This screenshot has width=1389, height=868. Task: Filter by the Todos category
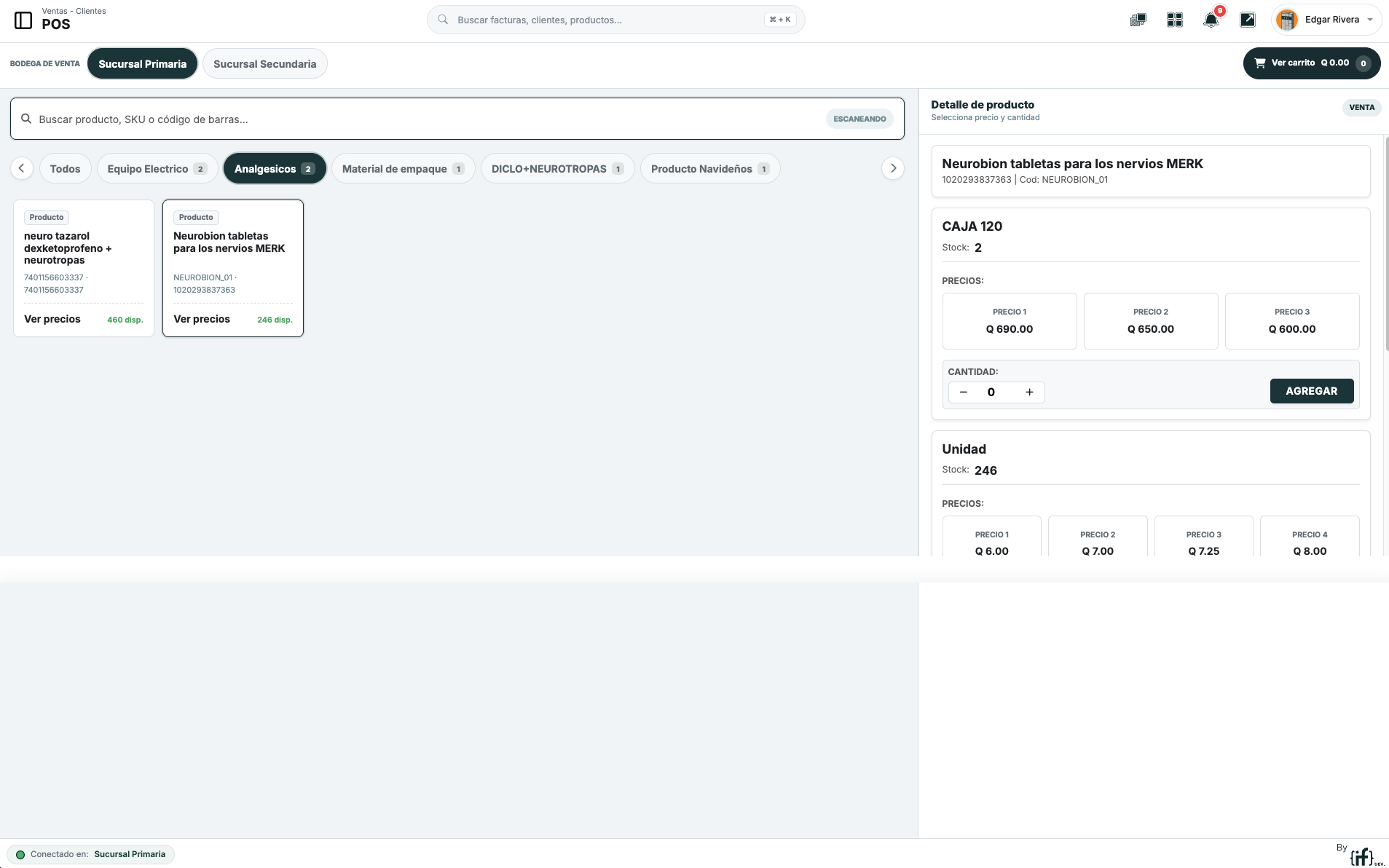click(x=66, y=168)
